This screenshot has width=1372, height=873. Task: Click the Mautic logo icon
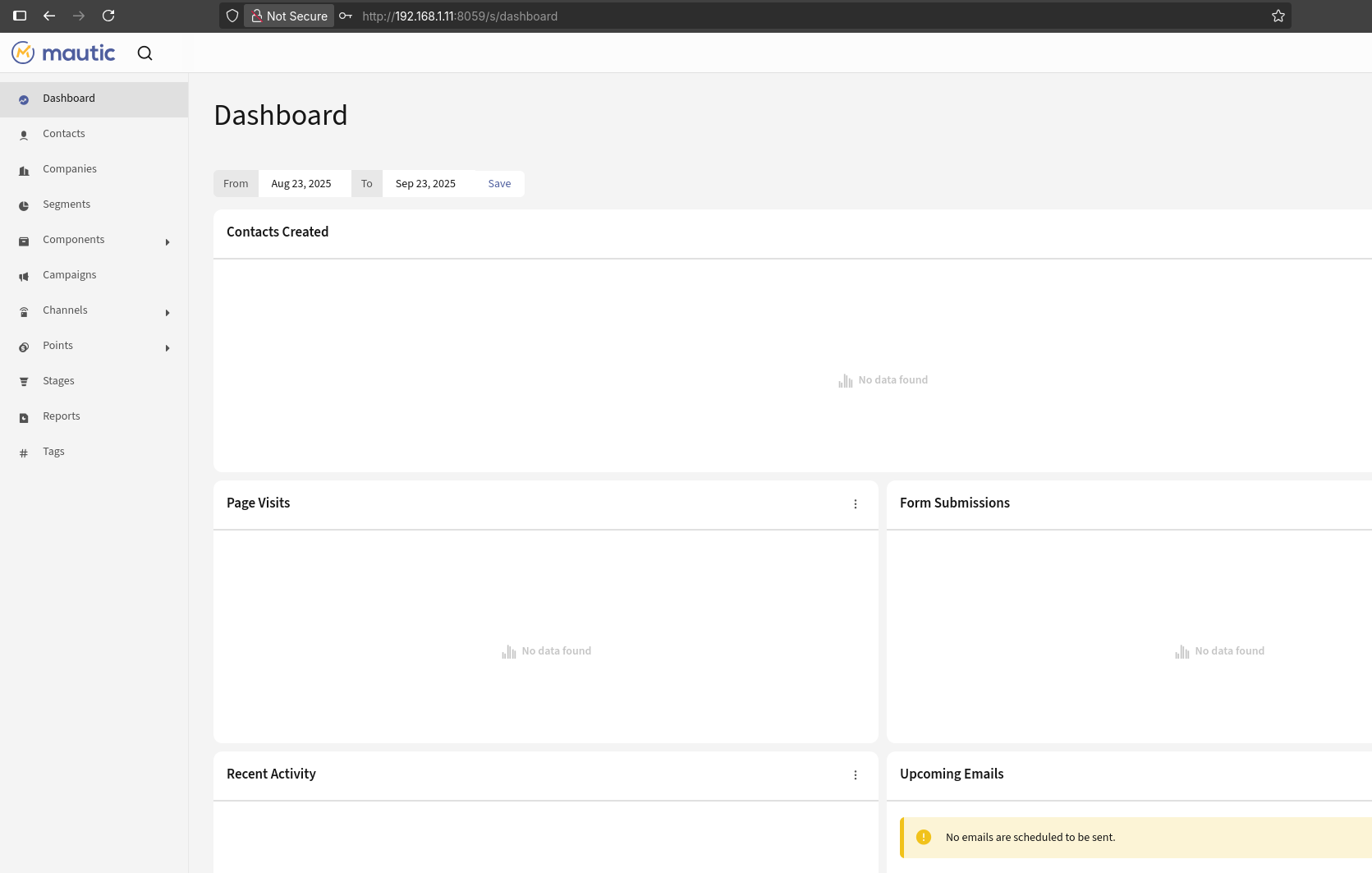[23, 53]
